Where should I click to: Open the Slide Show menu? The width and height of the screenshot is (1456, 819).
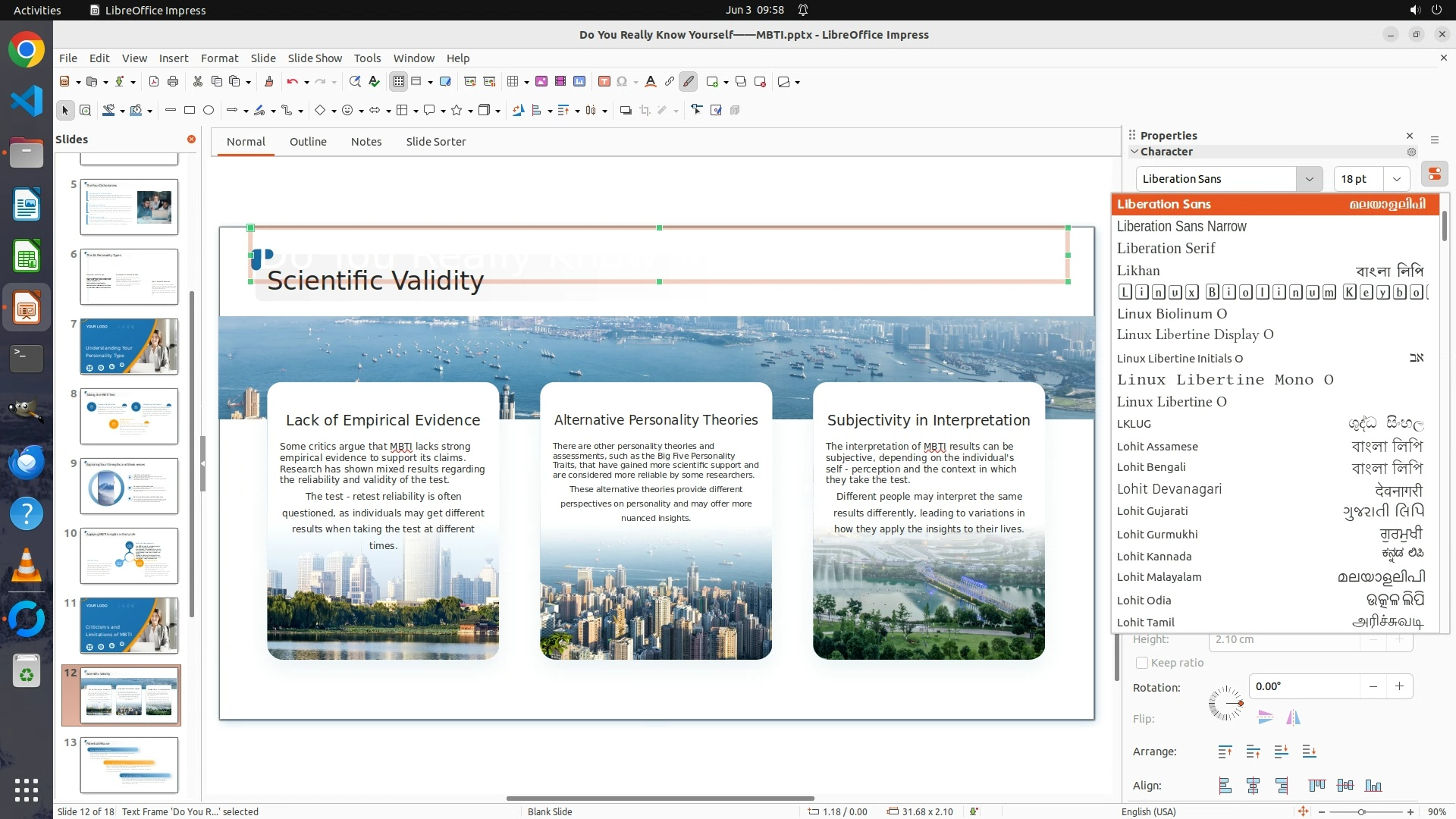point(315,58)
